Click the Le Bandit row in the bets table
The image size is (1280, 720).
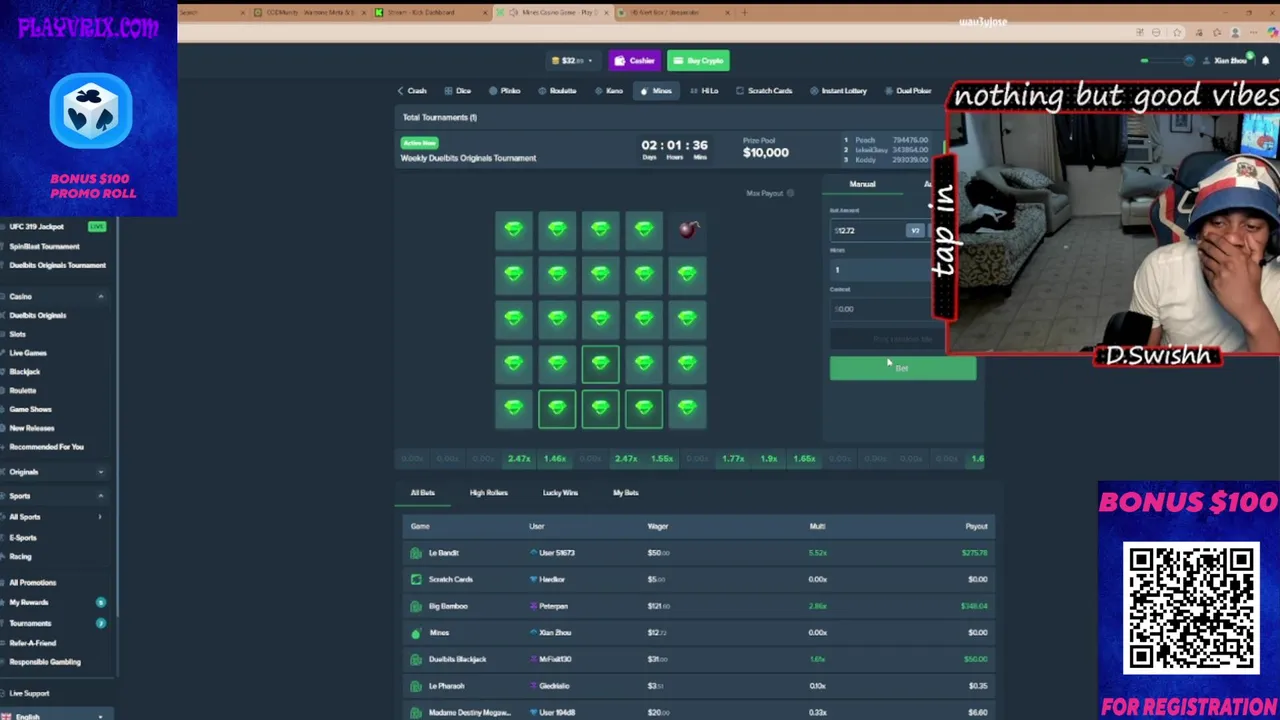[x=698, y=553]
